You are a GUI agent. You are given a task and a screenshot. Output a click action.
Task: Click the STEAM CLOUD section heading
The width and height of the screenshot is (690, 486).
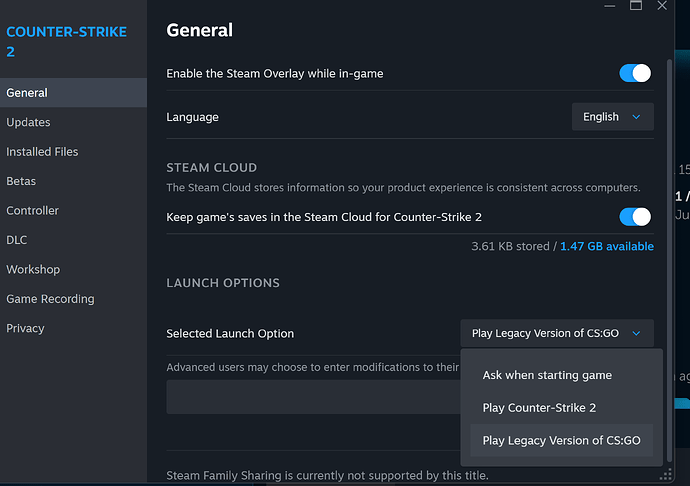click(x=212, y=168)
